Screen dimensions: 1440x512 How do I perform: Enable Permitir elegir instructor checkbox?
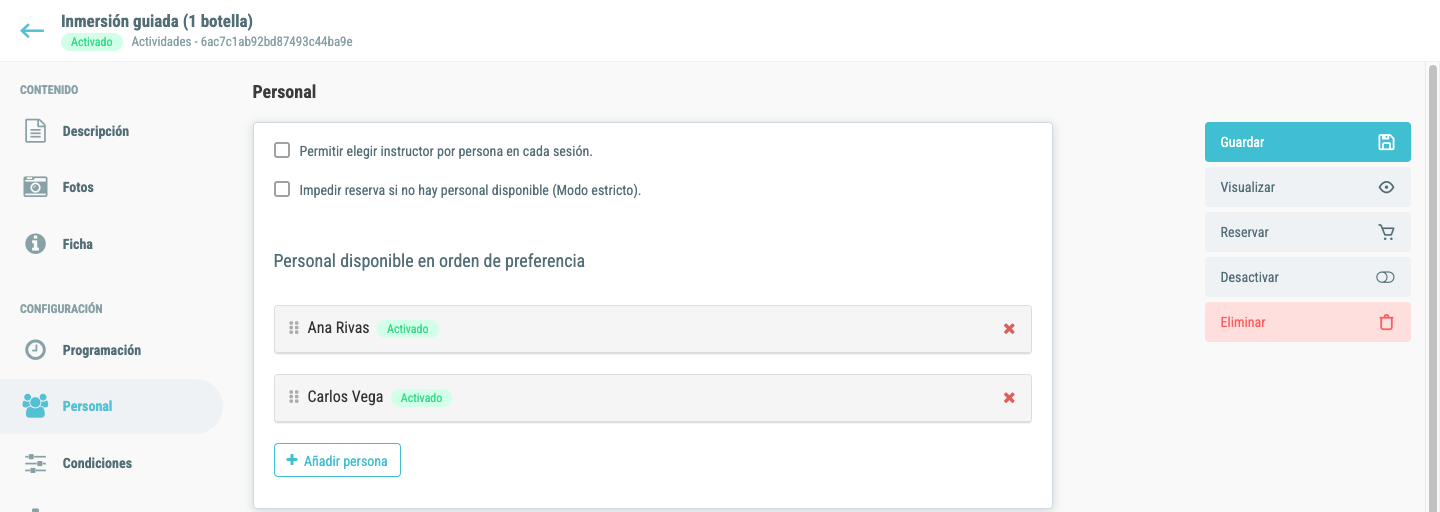coord(282,151)
